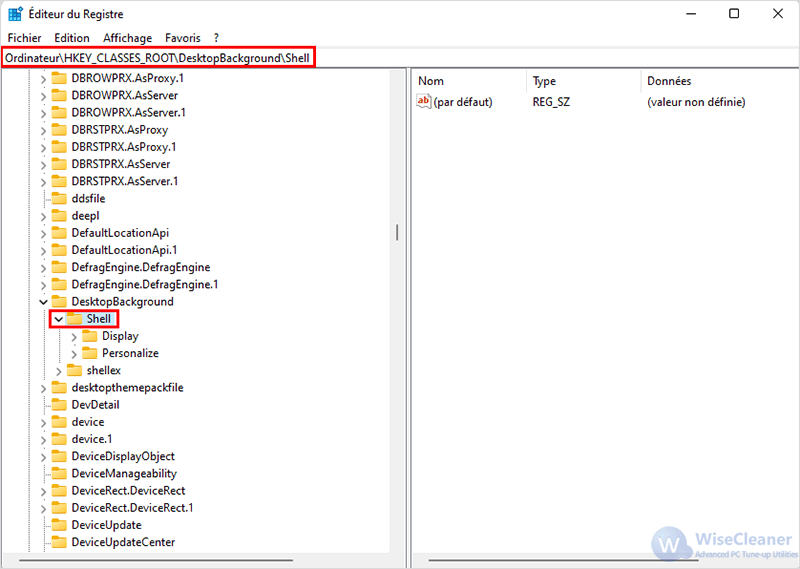Select the DevDetail folder icon
Image resolution: width=800 pixels, height=569 pixels.
pyautogui.click(x=59, y=405)
